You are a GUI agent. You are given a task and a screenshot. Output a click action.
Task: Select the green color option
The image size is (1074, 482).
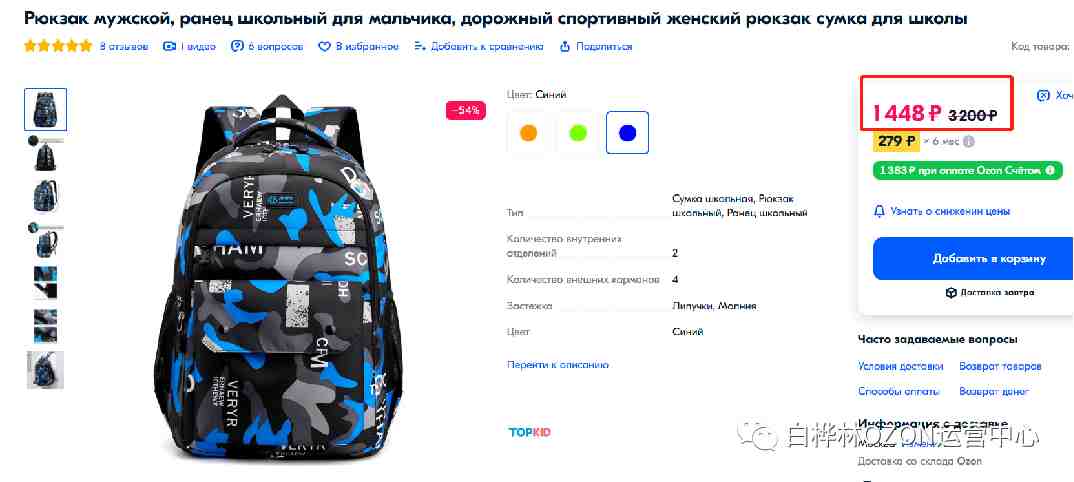(578, 133)
